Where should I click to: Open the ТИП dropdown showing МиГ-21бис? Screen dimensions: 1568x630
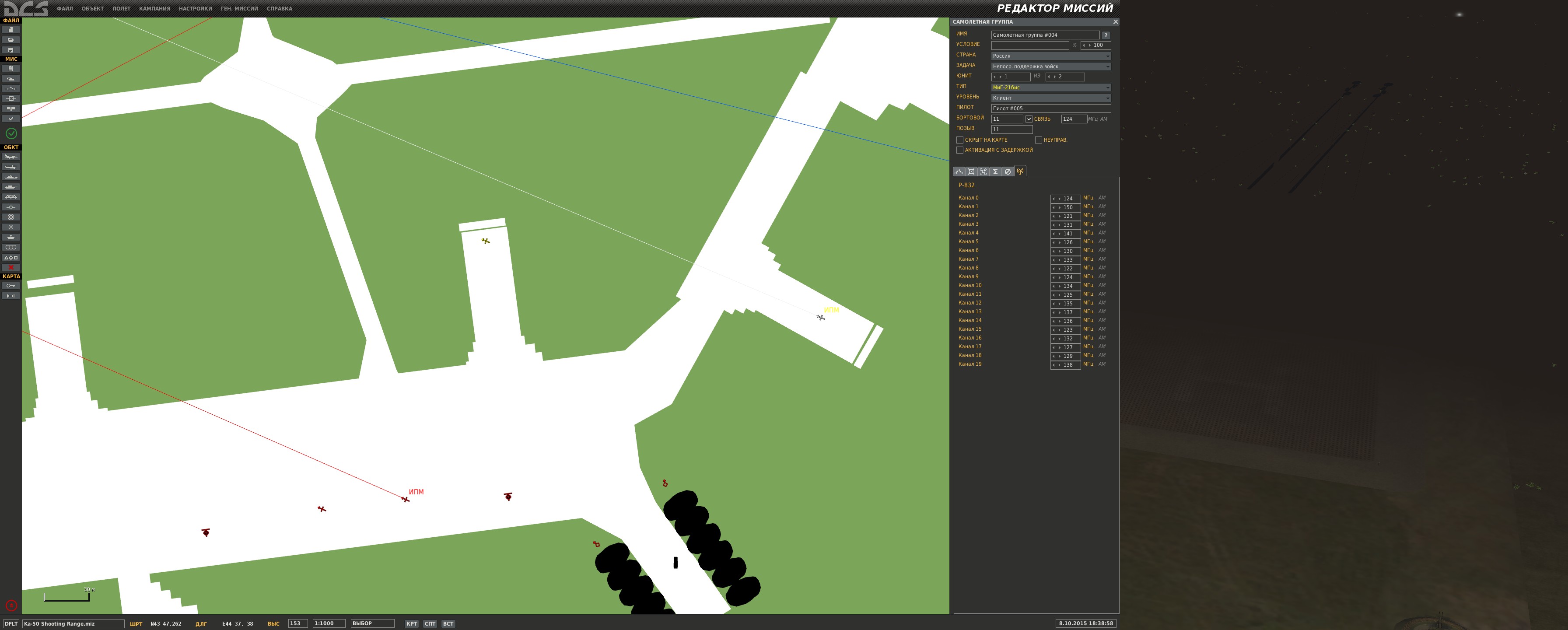tap(1050, 87)
